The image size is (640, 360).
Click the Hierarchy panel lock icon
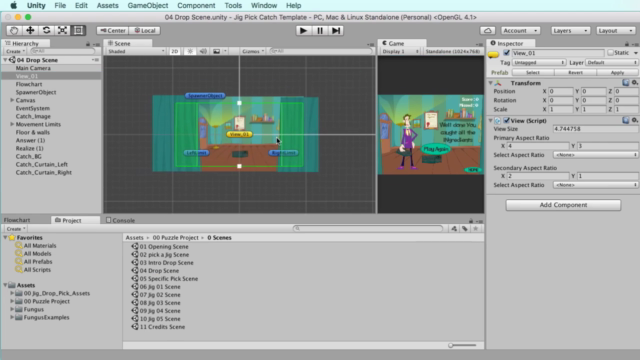coord(88,44)
